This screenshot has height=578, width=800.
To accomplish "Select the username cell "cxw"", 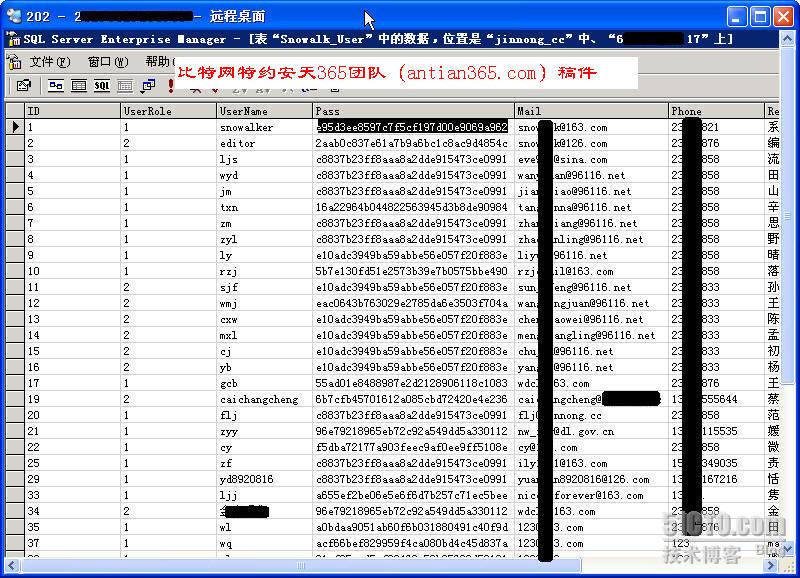I will point(264,319).
